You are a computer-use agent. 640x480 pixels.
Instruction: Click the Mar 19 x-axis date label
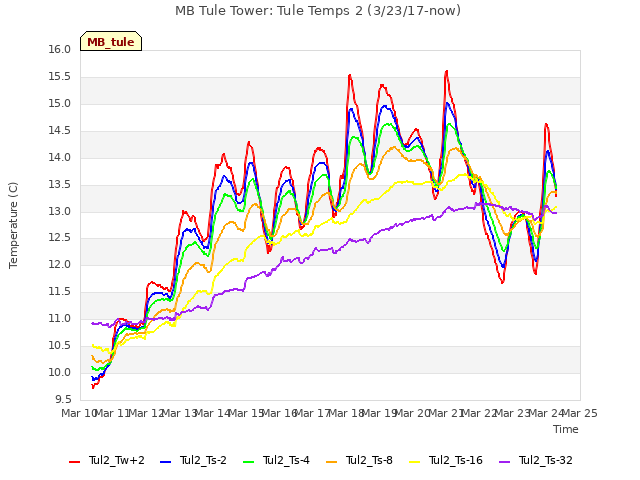pos(379,413)
